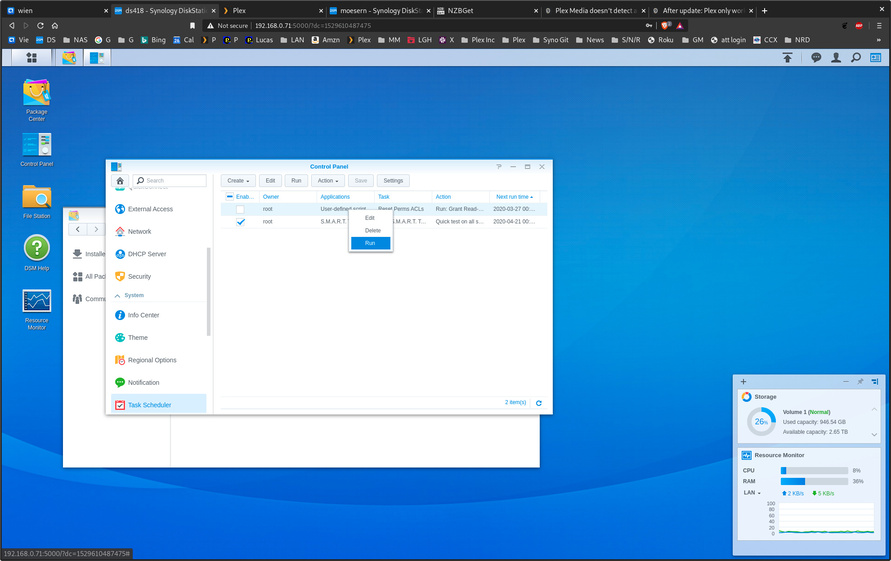This screenshot has height=561, width=891.
Task: Open the Action dropdown
Action: [328, 181]
